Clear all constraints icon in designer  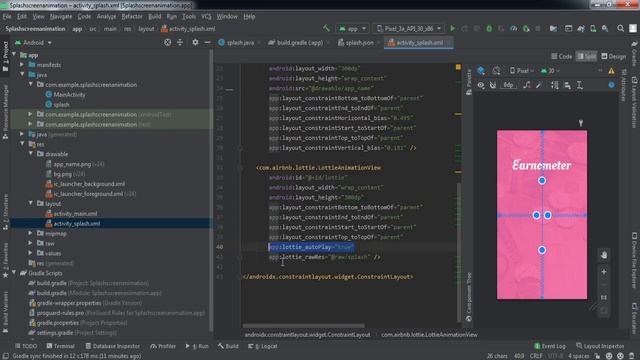coord(527,85)
